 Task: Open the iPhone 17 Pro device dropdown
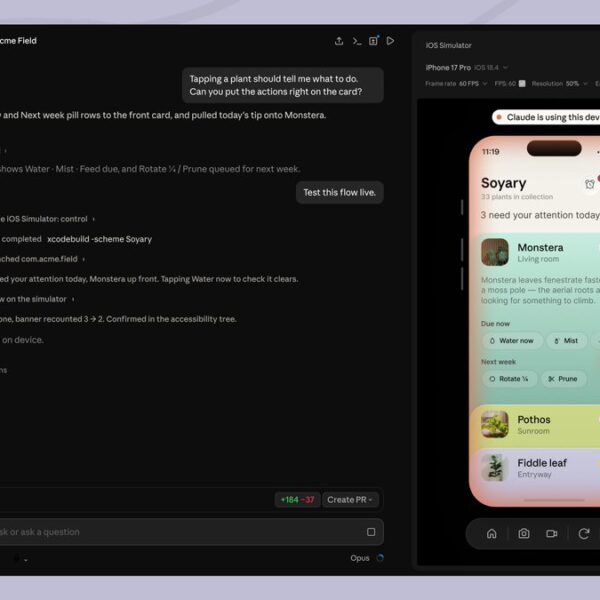tap(466, 68)
